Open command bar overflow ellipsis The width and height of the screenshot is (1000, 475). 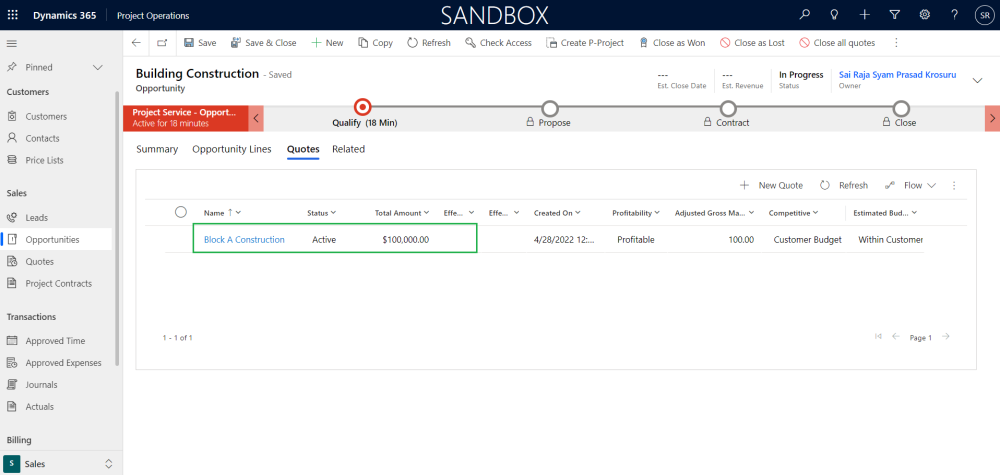coord(896,43)
